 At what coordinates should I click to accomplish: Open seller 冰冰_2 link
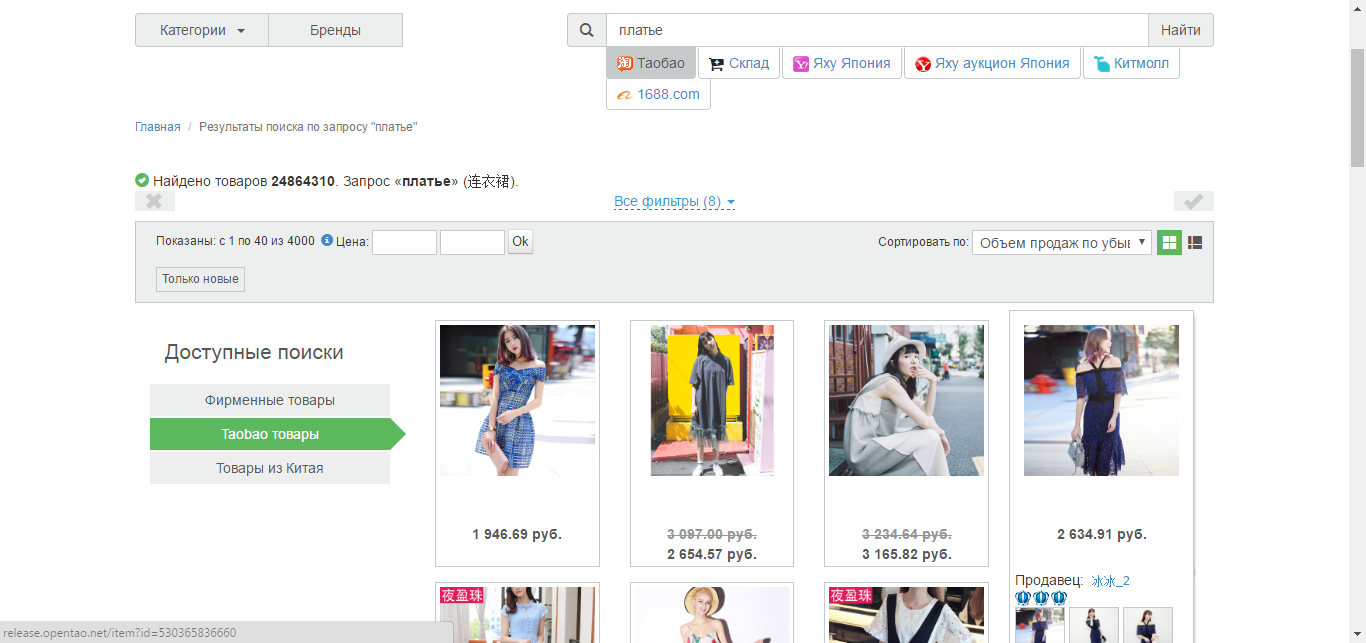1110,581
